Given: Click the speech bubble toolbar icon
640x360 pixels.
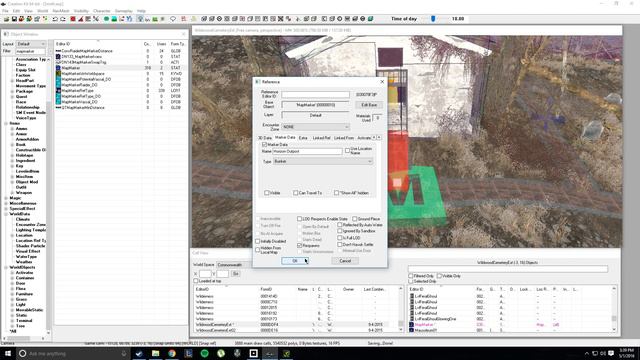Looking at the screenshot, I should 173,19.
